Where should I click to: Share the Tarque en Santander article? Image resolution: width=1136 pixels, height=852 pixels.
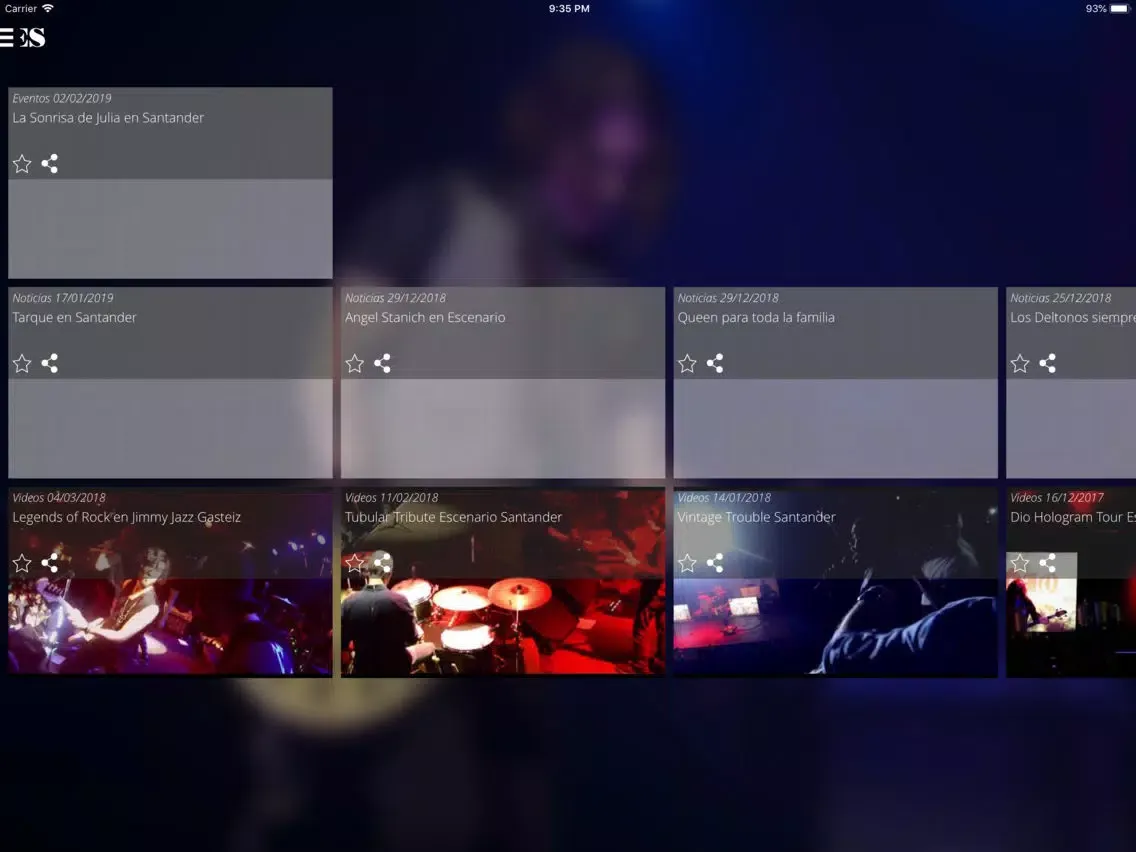49,363
